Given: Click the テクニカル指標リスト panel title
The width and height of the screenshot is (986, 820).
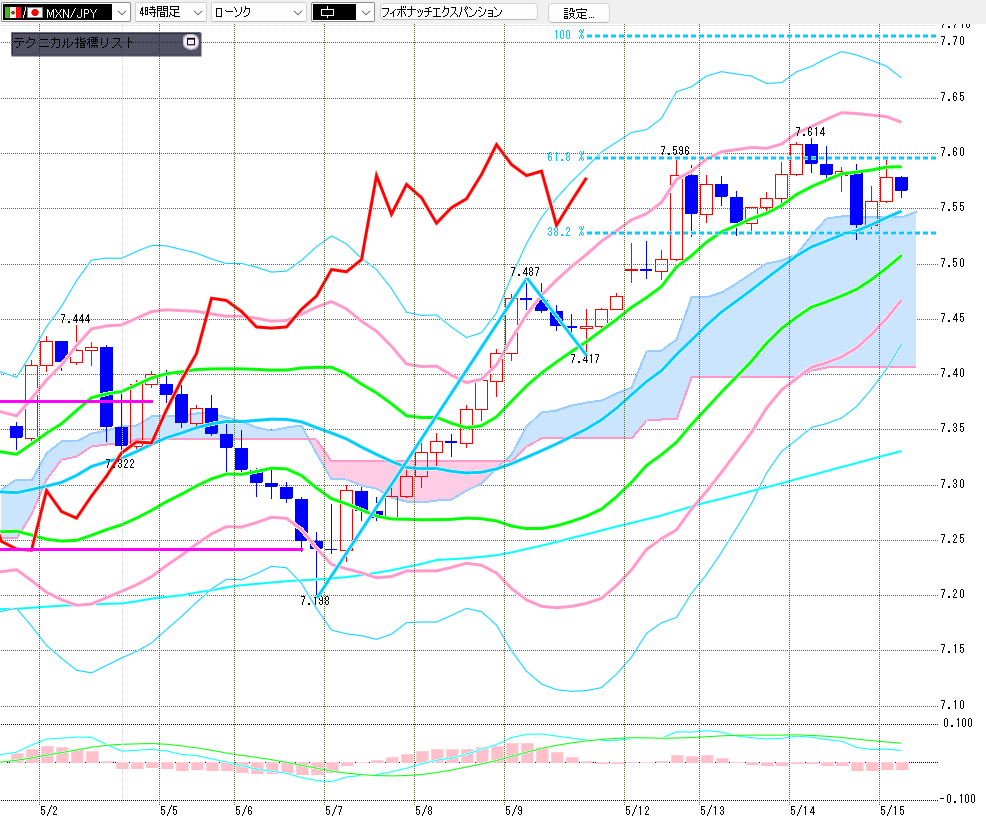Looking at the screenshot, I should pos(74,43).
